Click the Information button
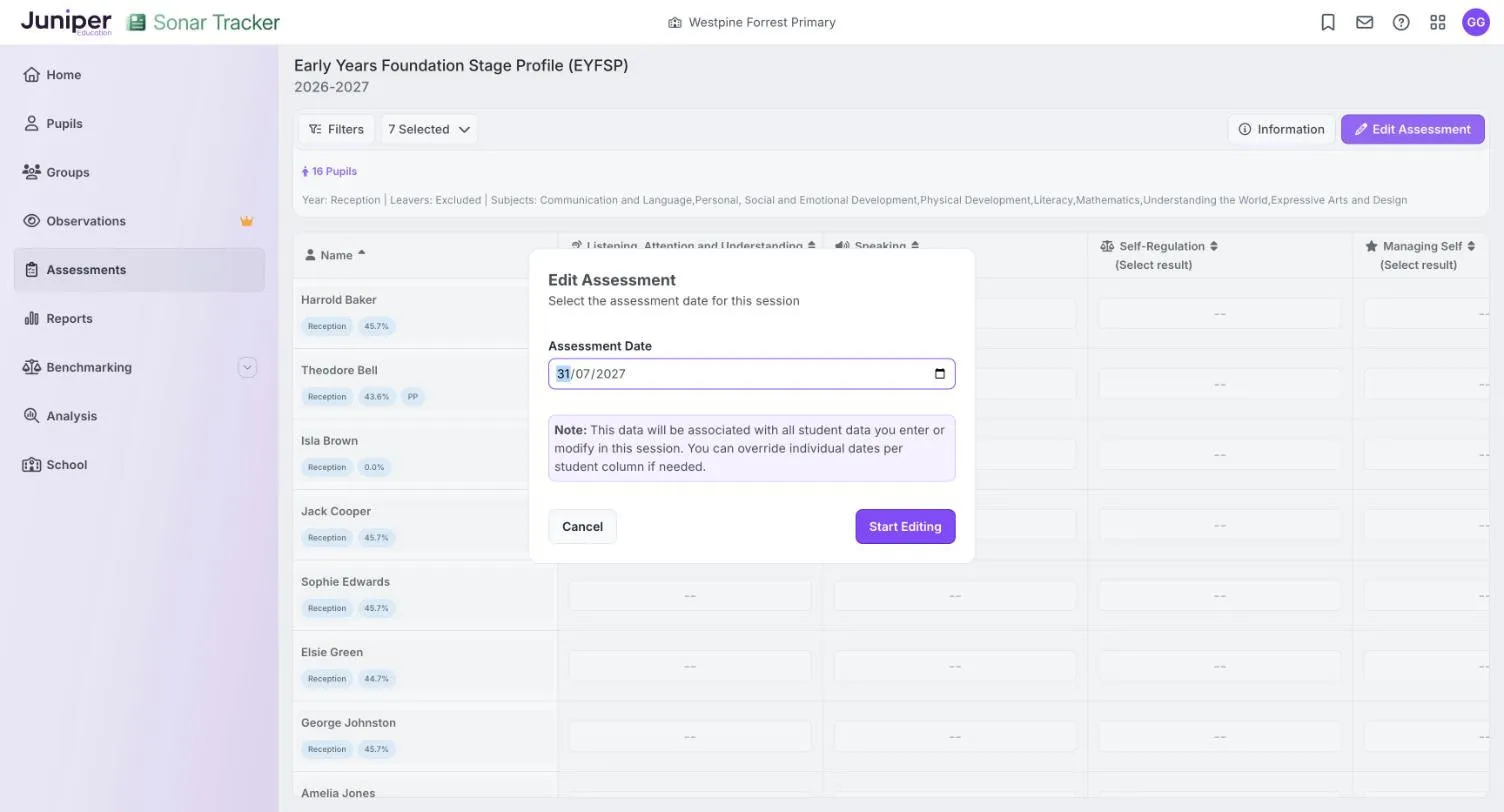1504x812 pixels. coord(1281,129)
